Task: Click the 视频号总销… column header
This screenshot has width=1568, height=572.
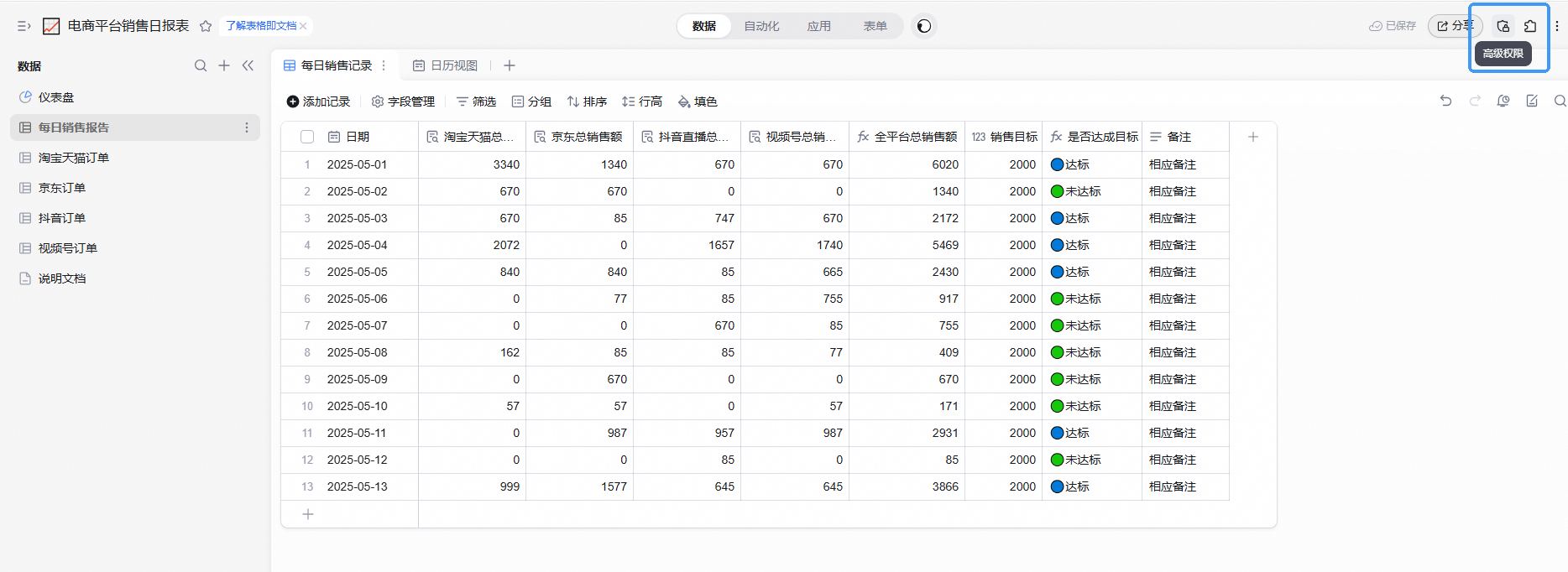Action: (x=794, y=137)
